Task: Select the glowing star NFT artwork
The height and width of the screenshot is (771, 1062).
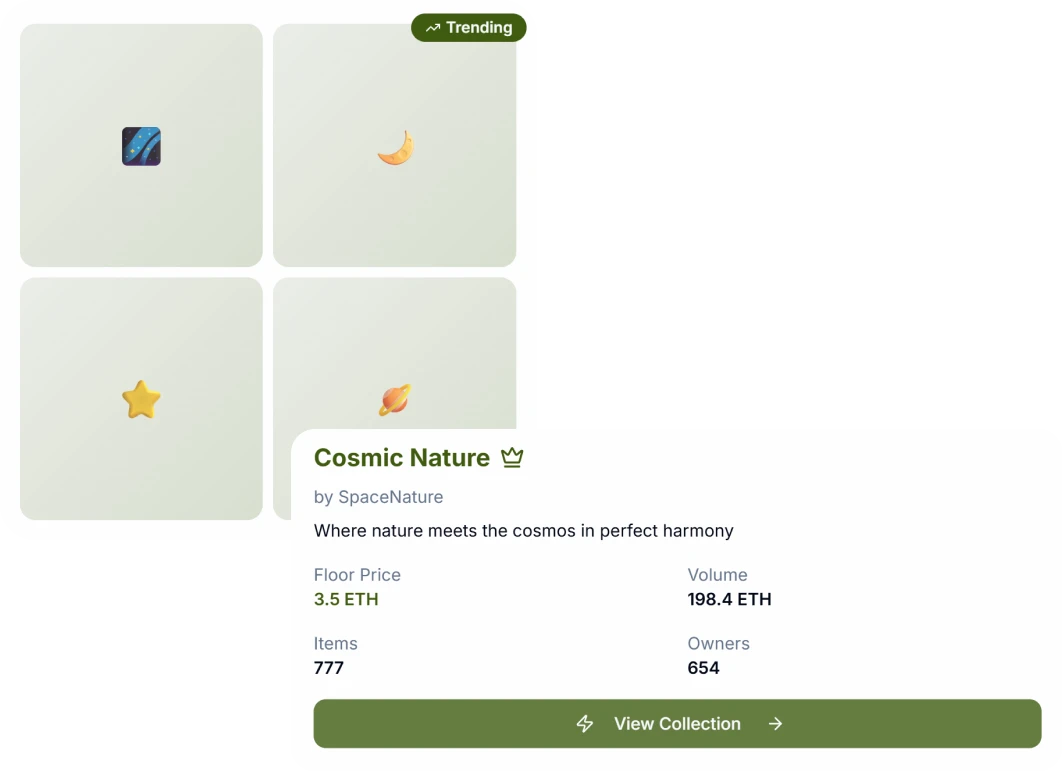Action: 140,398
